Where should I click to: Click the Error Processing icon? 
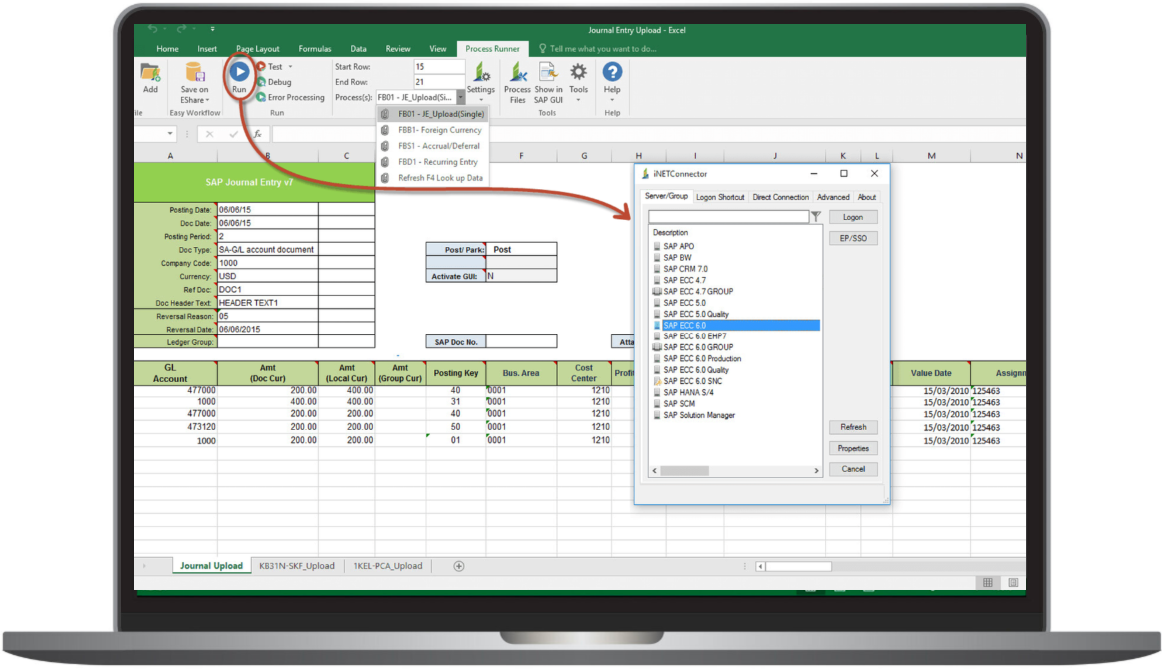261,97
